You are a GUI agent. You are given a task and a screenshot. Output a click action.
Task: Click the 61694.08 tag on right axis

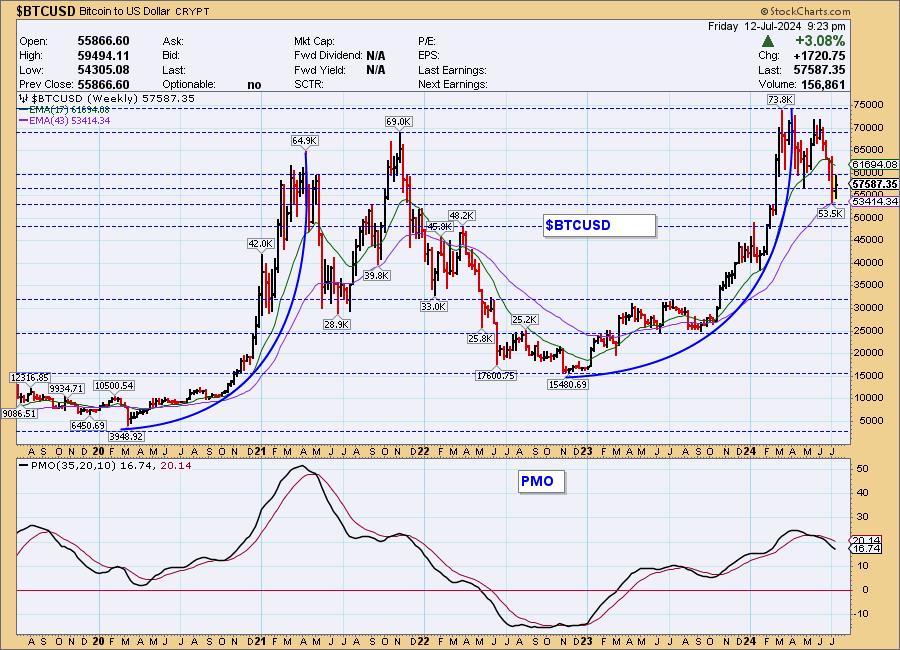coord(874,165)
